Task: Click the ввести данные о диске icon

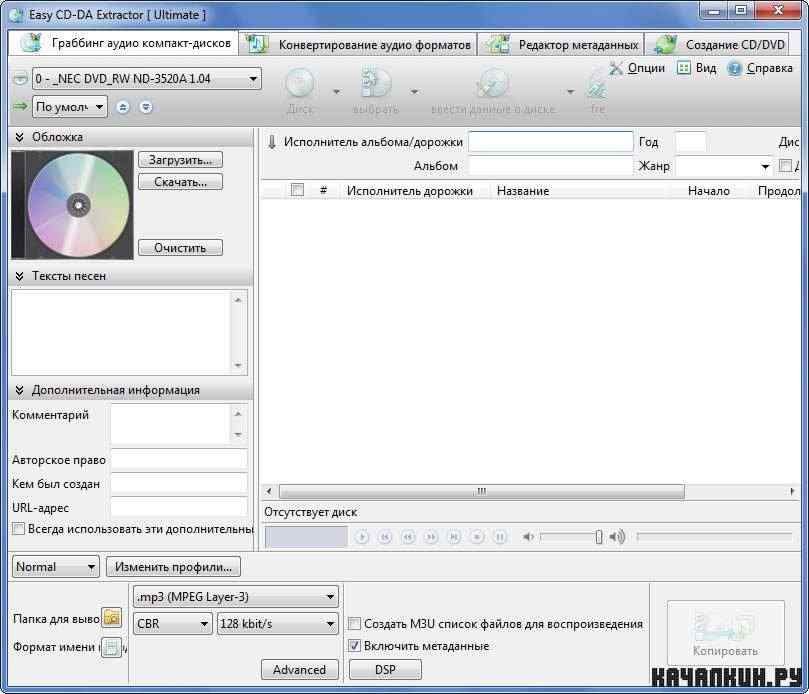Action: [x=493, y=84]
